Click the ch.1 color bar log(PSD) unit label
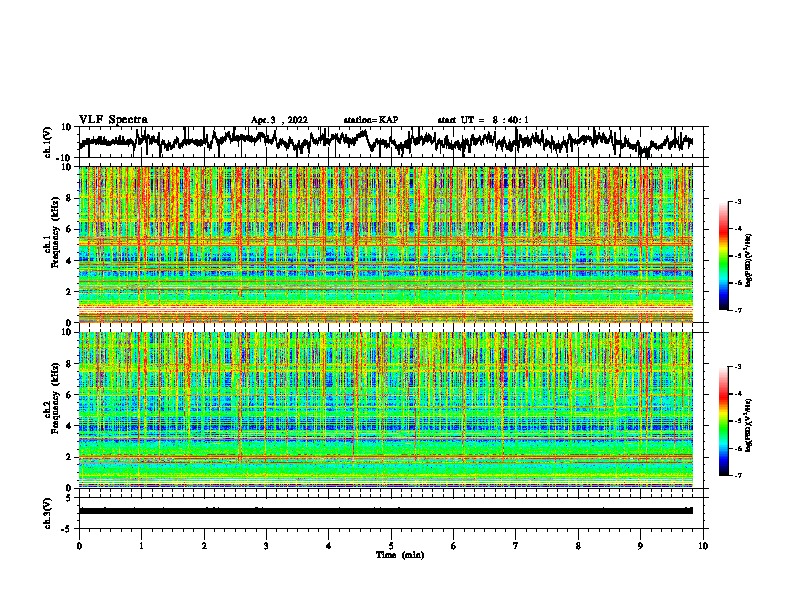792x612 pixels. pos(749,260)
